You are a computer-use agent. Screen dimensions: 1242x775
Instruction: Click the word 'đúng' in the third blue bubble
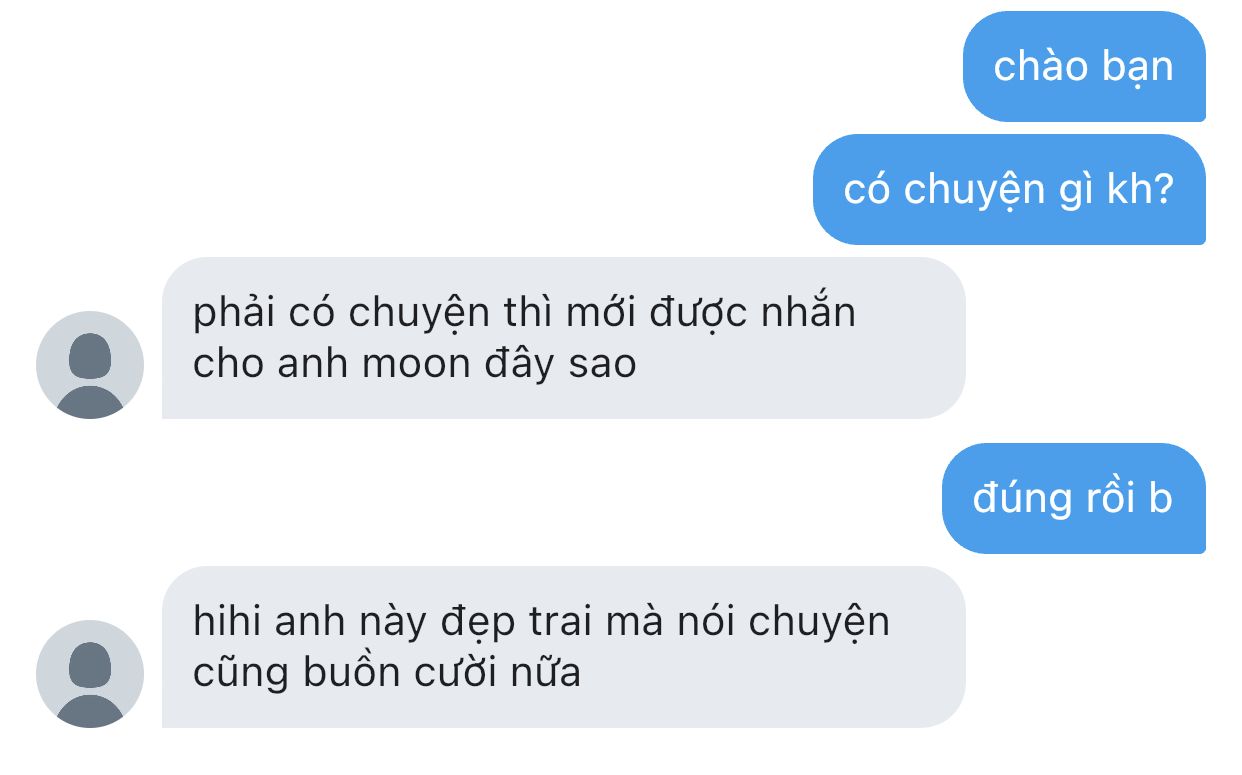click(1016, 500)
